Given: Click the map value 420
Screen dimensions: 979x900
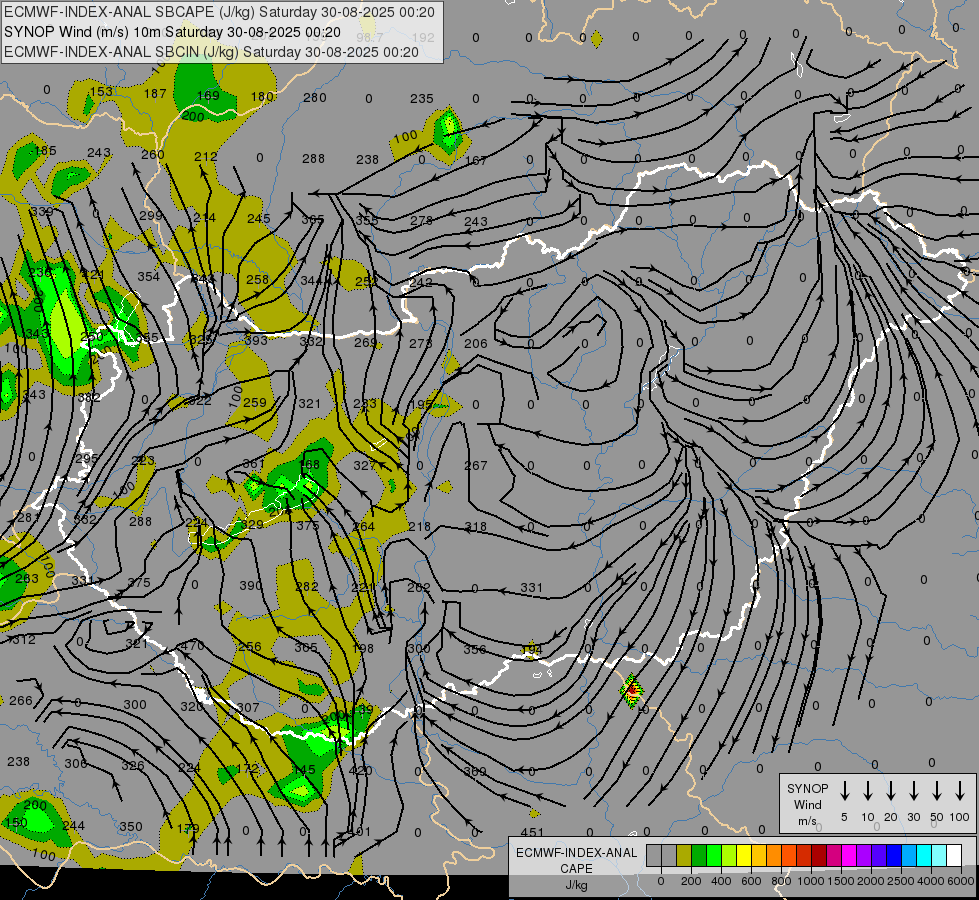Looking at the screenshot, I should tap(360, 770).
